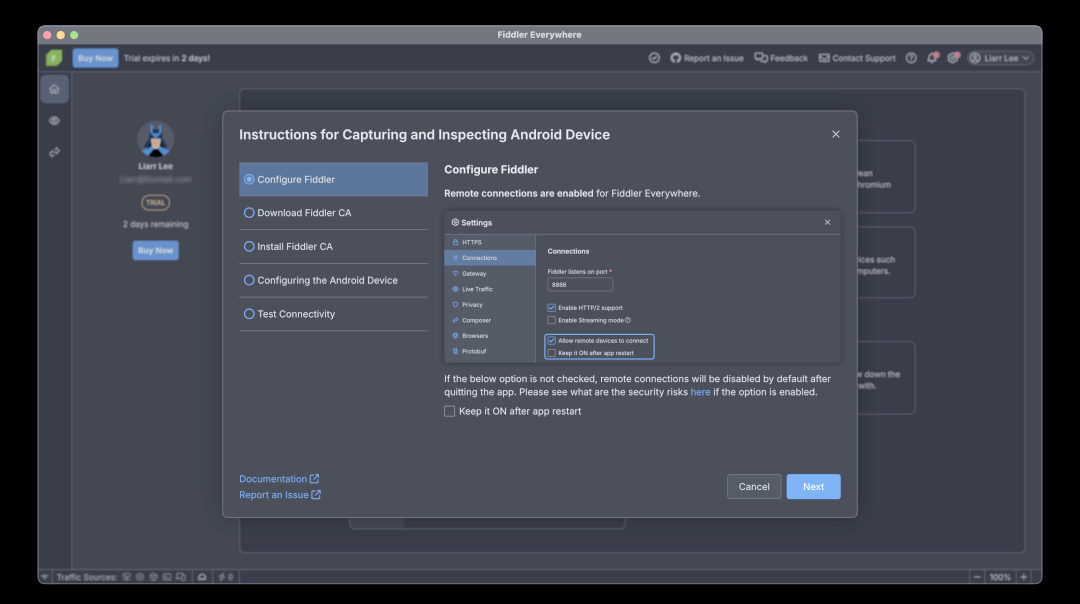Viewport: 1080px width, 604px height.
Task: Enable Keep it ON after app restart
Action: pos(450,411)
